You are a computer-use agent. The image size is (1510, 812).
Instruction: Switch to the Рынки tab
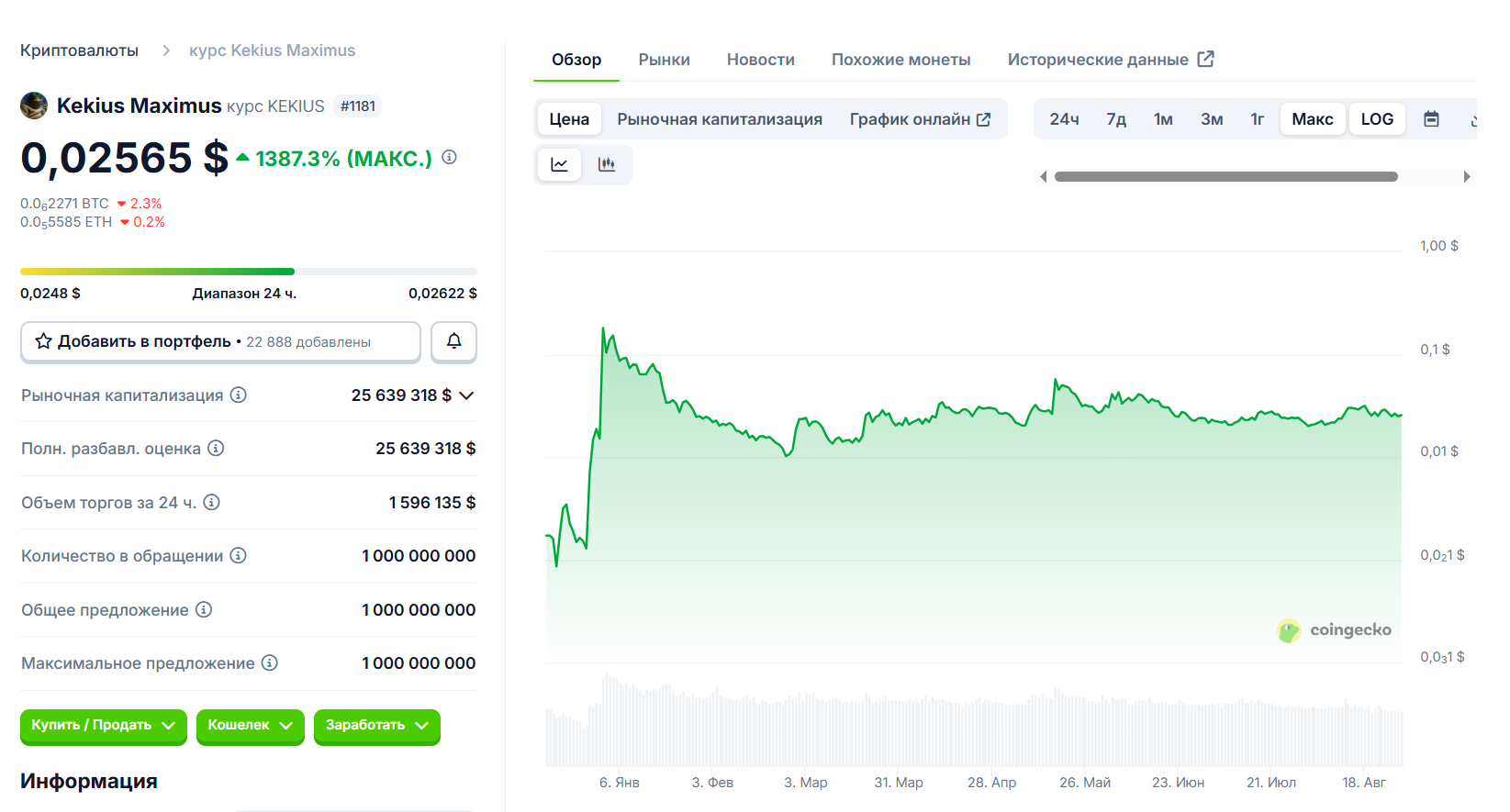coord(665,60)
